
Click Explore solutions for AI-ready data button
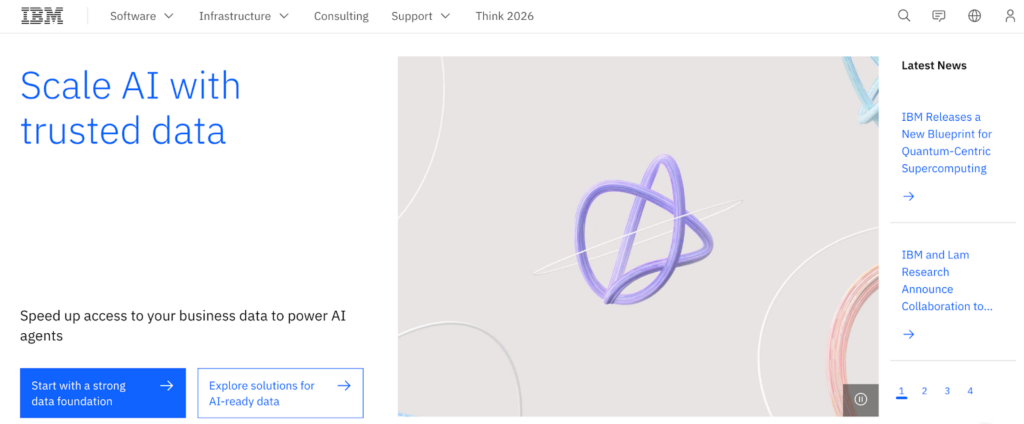(x=280, y=393)
